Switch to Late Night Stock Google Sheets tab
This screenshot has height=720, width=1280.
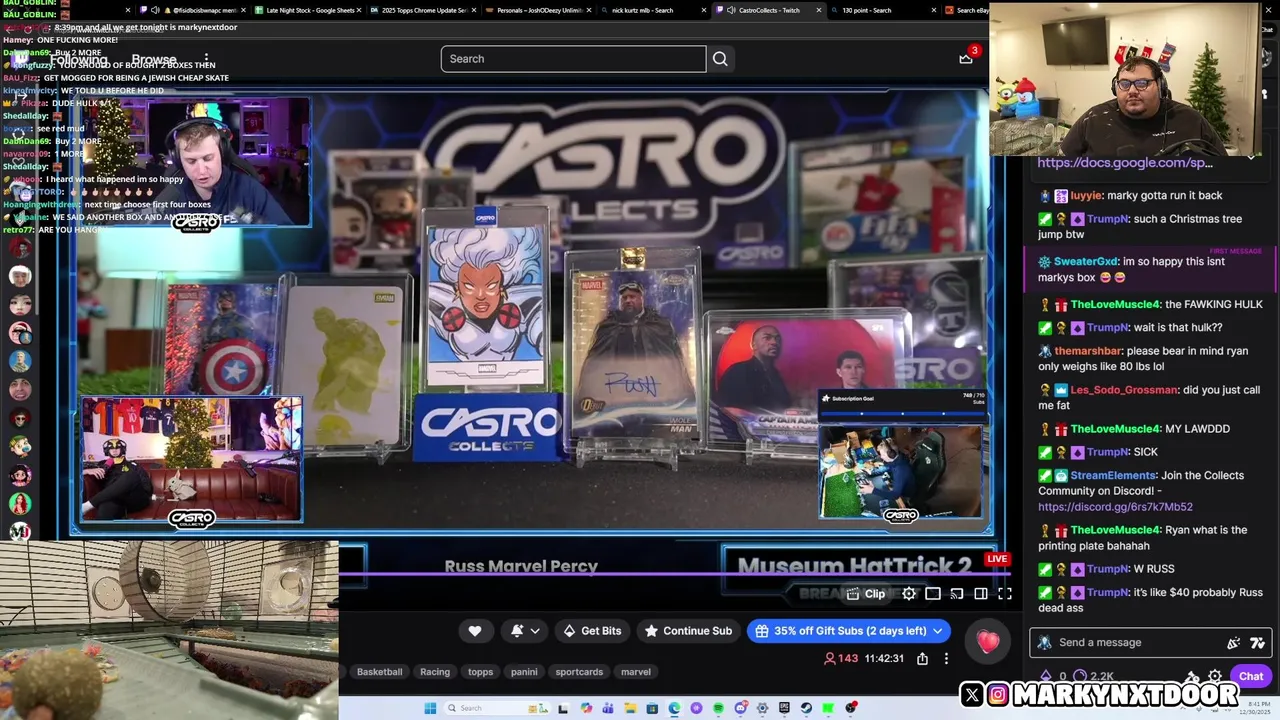tap(310, 10)
